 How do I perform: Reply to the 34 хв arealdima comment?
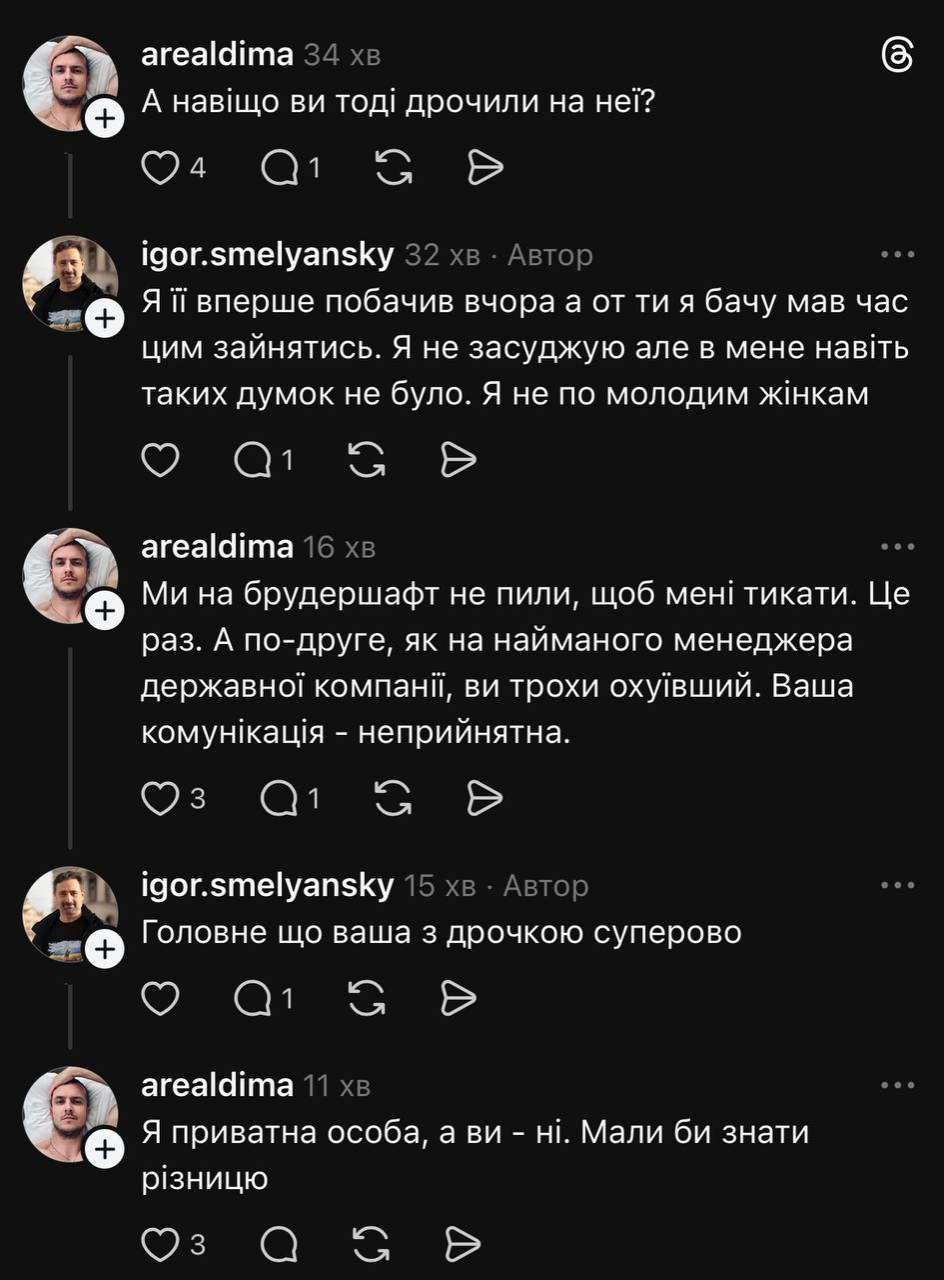tap(279, 168)
